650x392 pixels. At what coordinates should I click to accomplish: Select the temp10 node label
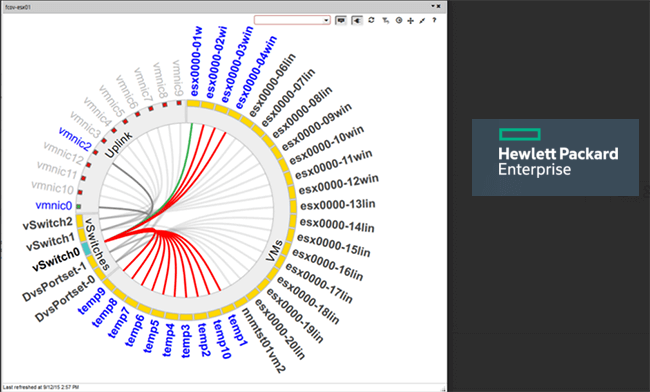click(222, 339)
